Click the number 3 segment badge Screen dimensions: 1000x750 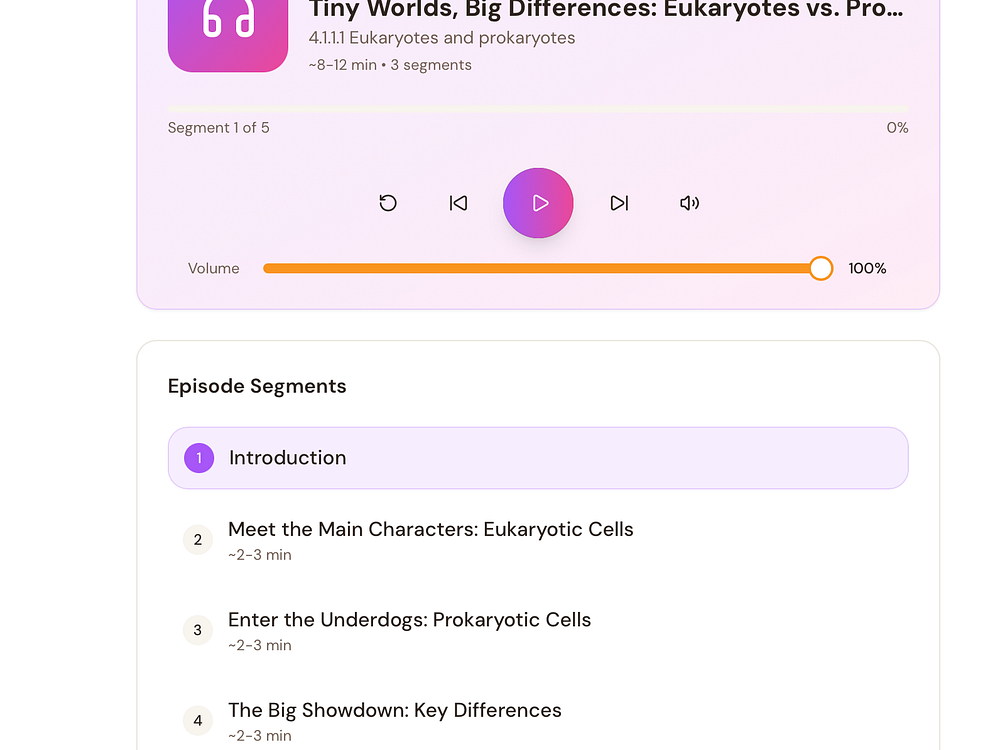click(x=198, y=630)
